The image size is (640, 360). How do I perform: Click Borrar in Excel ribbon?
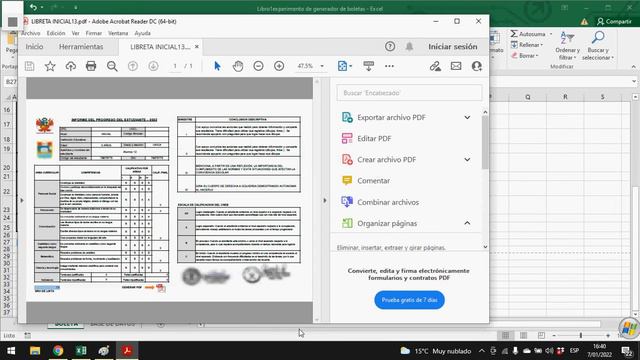[525, 56]
